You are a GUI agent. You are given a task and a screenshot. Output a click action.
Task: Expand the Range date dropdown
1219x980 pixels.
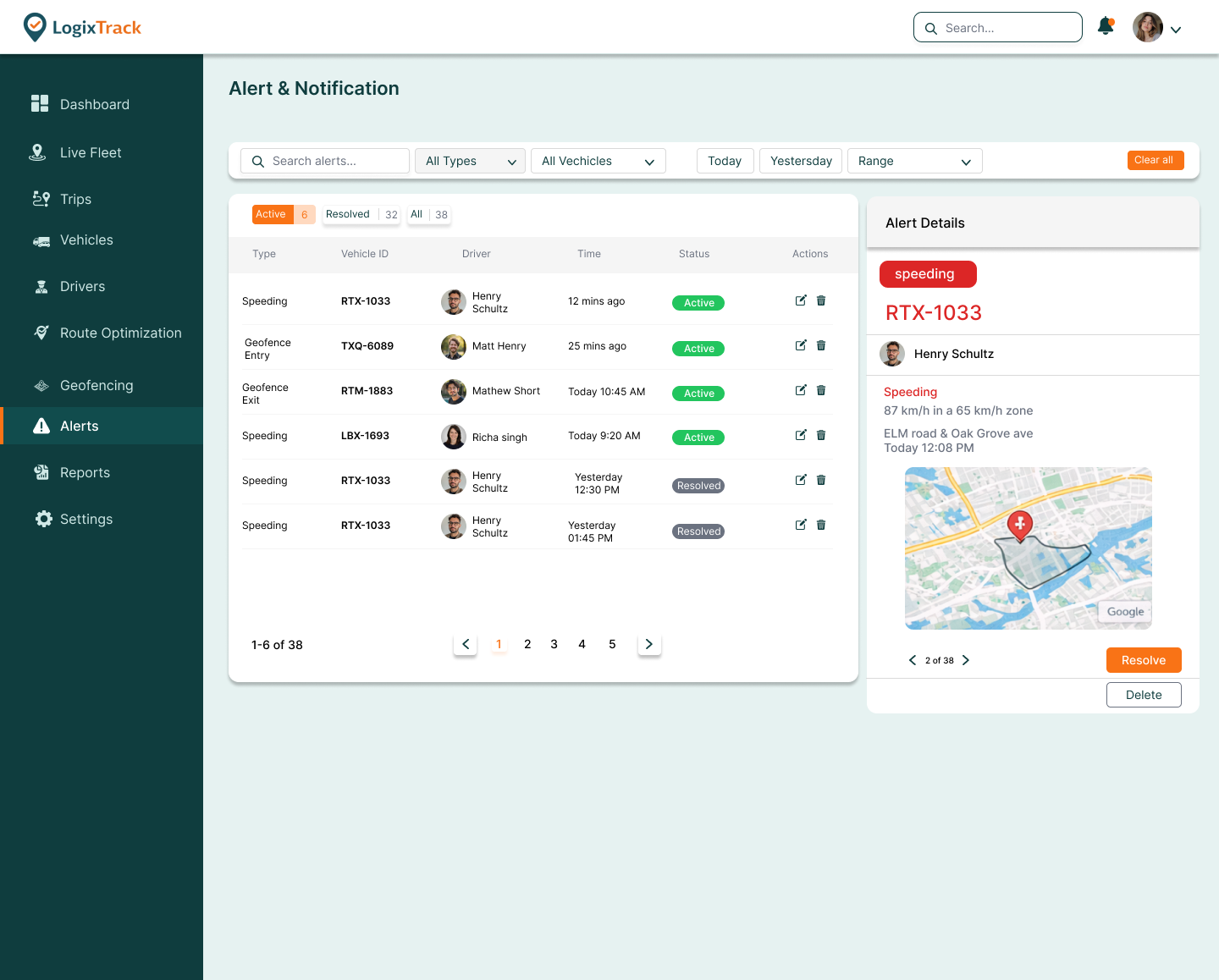coord(914,161)
